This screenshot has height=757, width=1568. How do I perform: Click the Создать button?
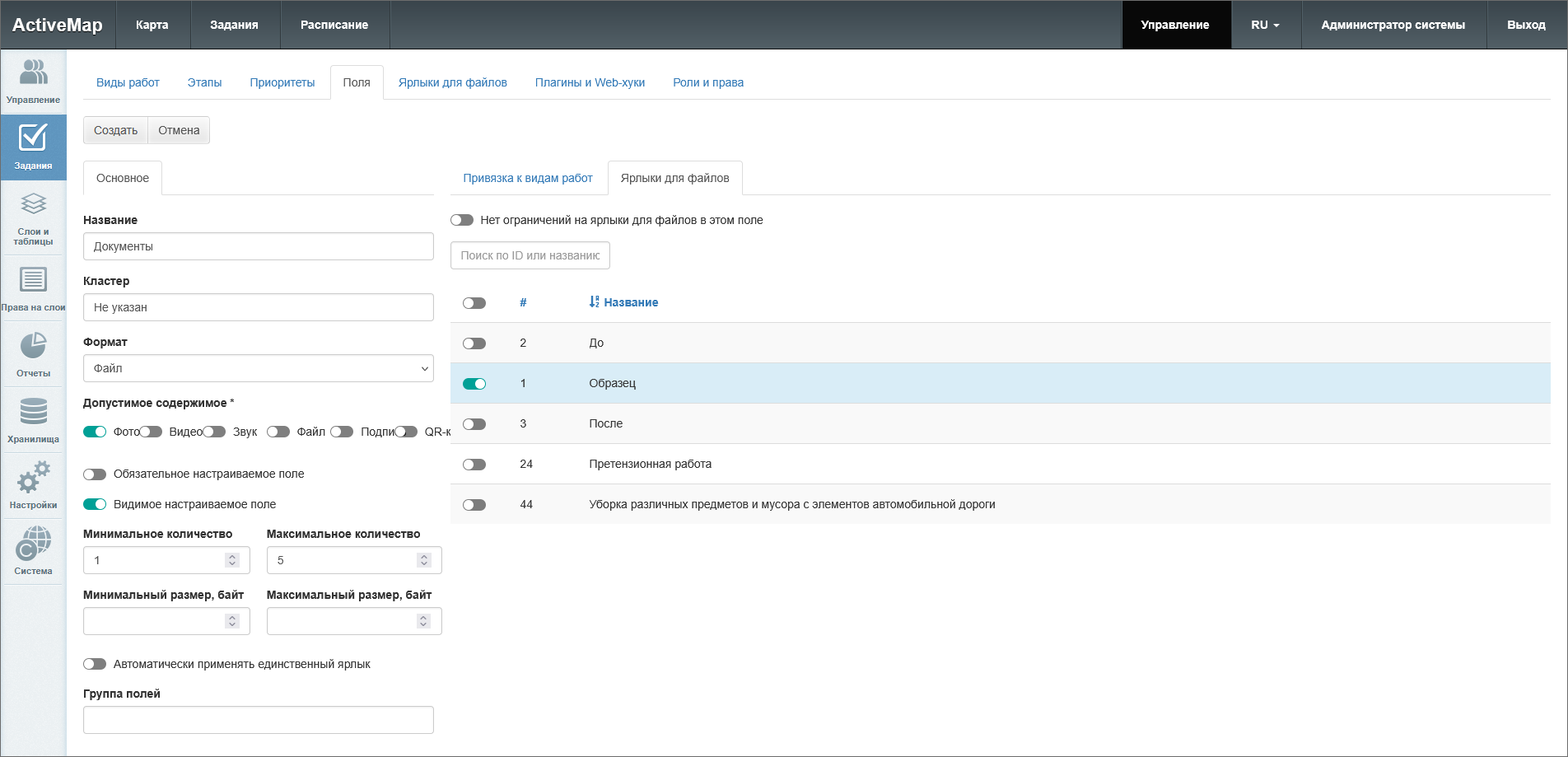[115, 130]
